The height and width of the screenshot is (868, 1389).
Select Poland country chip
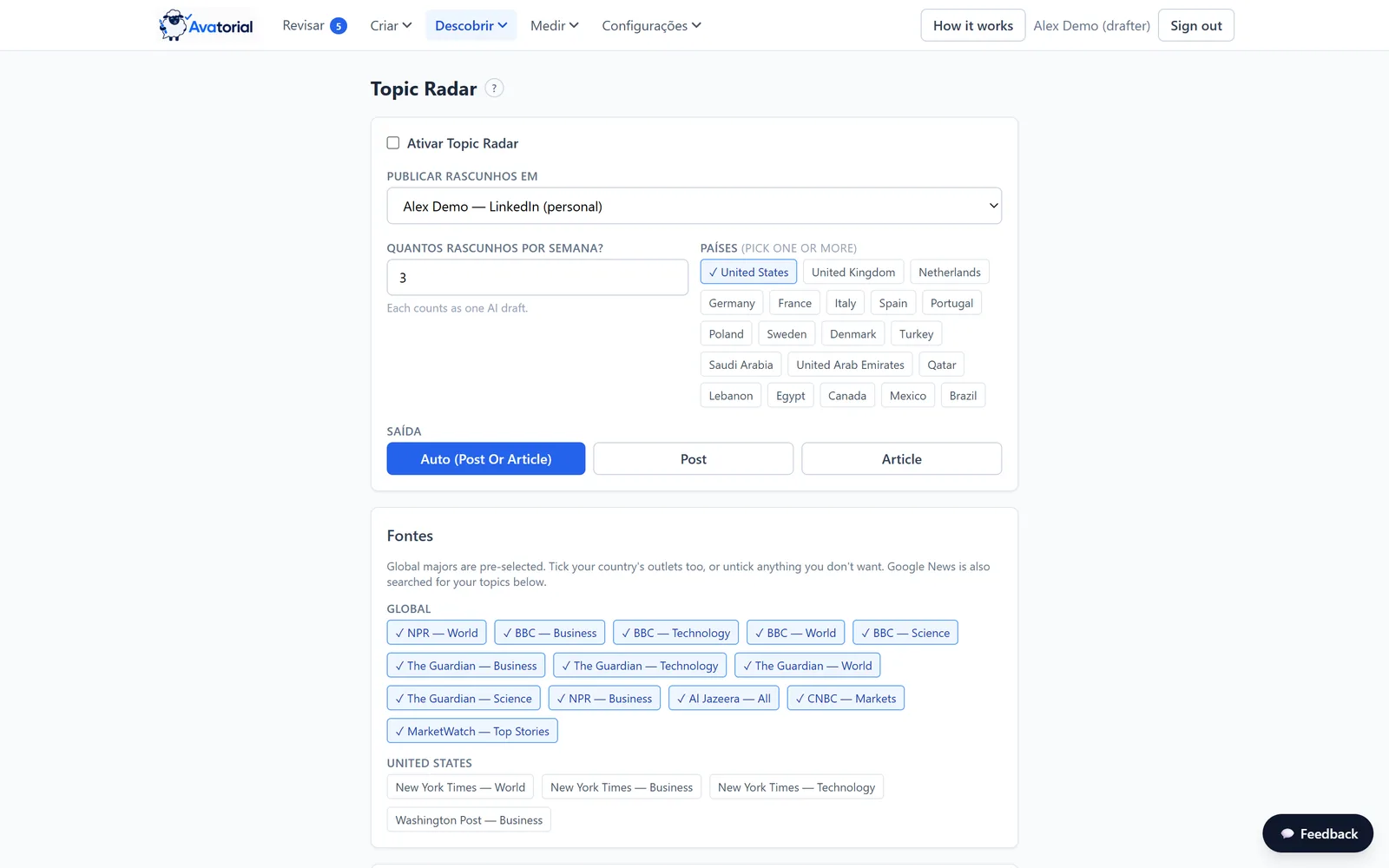727,334
